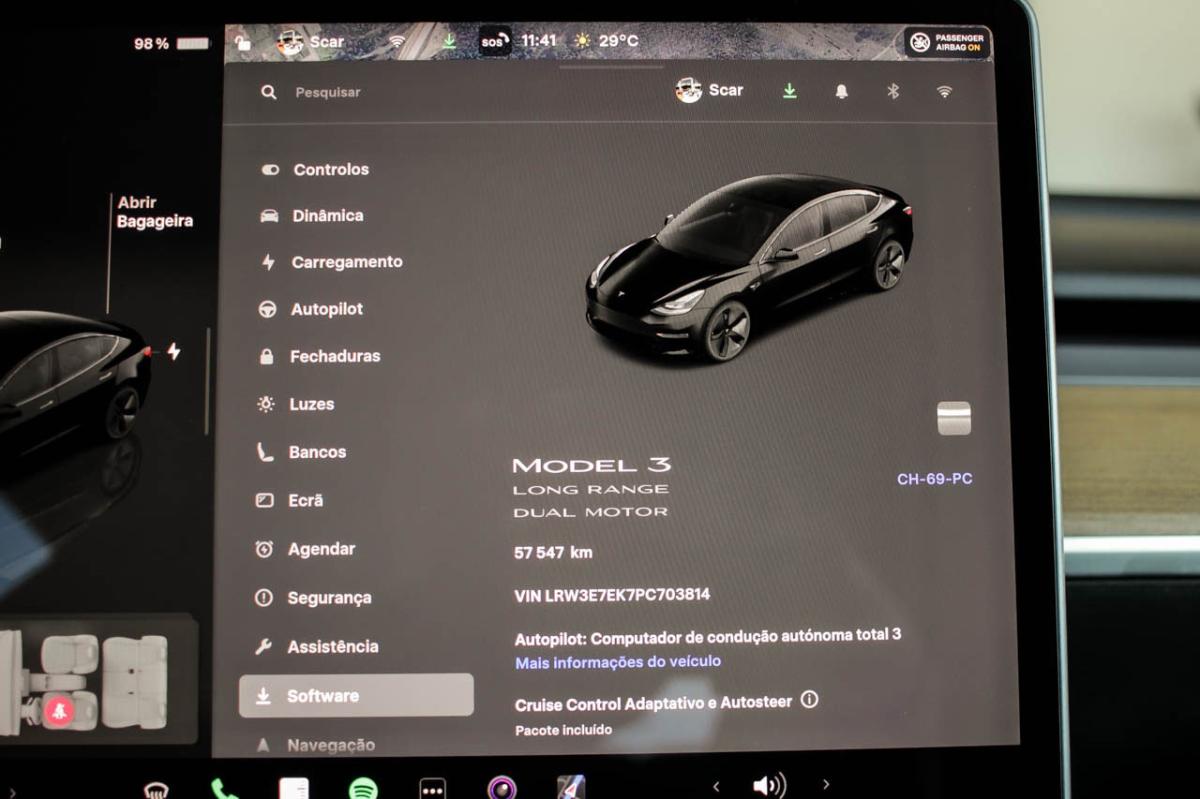The width and height of the screenshot is (1200, 799).
Task: Open the navigation maps app in dock
Action: [x=571, y=788]
